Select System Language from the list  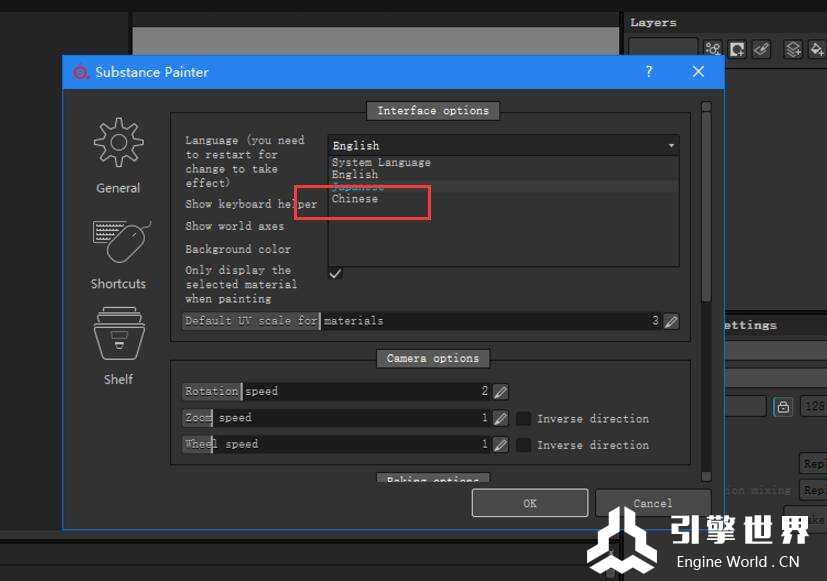coord(503,162)
